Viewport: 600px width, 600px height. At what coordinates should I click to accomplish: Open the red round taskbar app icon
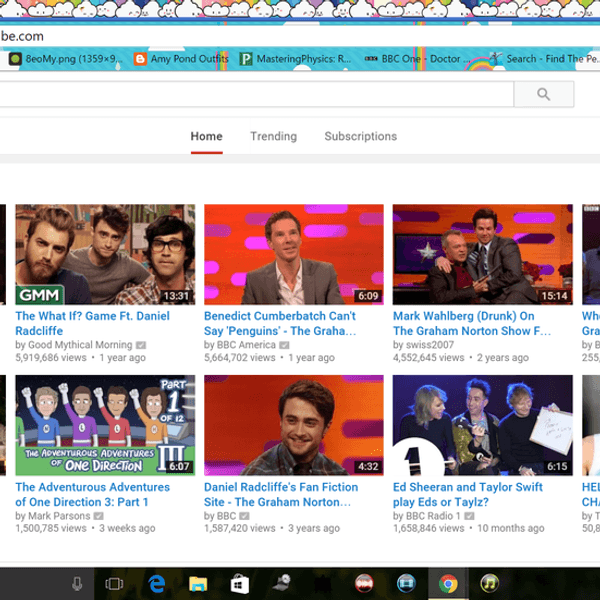coord(364,584)
